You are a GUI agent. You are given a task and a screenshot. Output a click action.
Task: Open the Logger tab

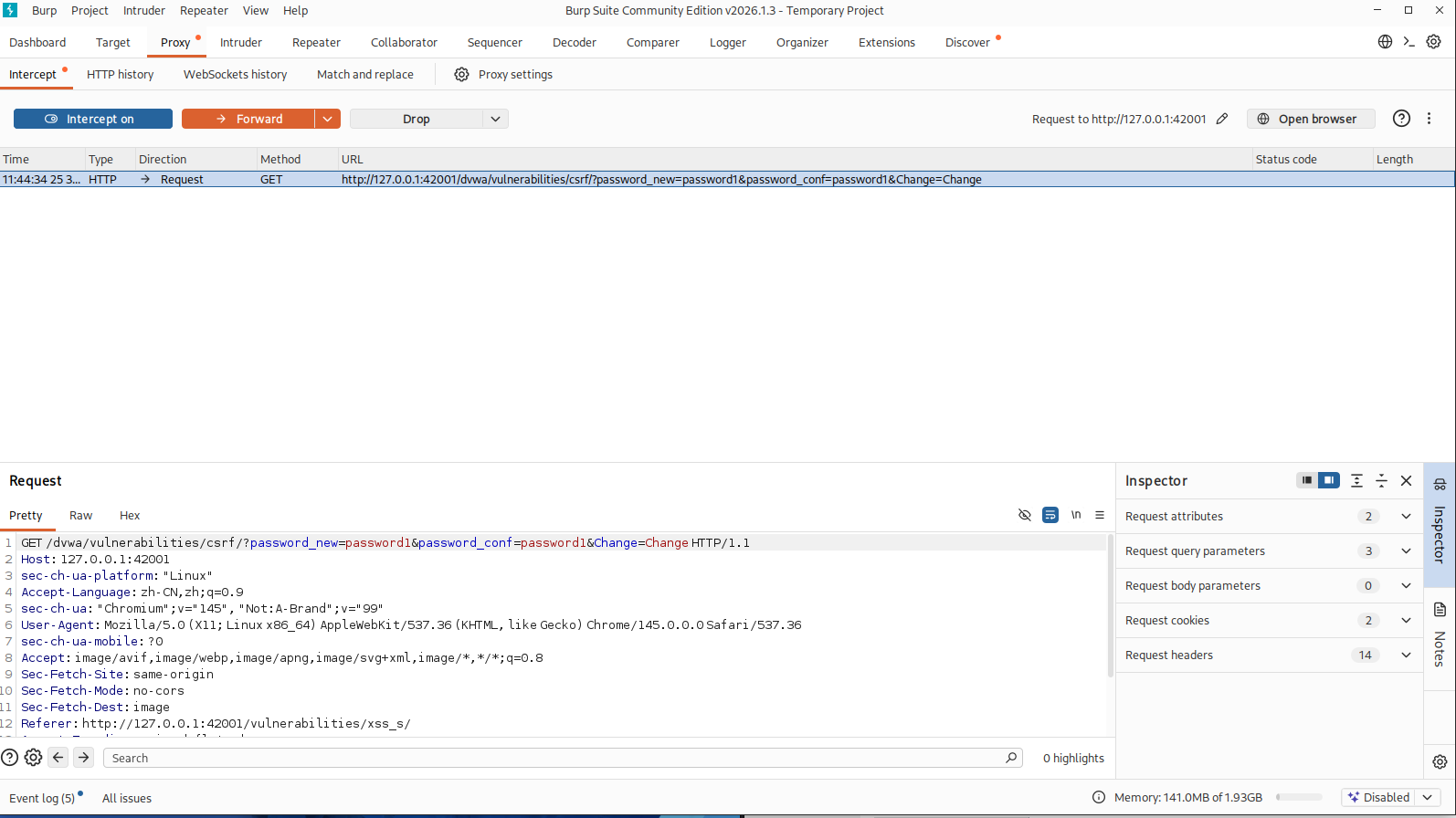[x=728, y=42]
